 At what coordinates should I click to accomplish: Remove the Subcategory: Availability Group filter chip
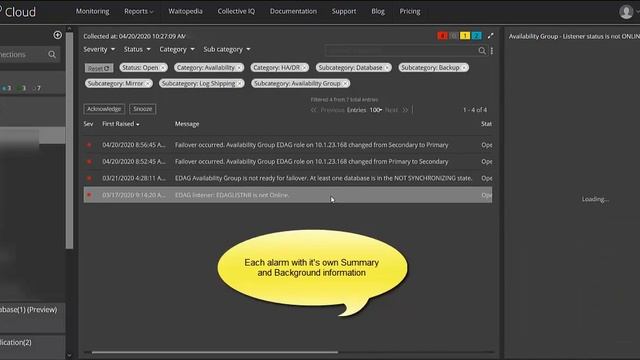345,84
